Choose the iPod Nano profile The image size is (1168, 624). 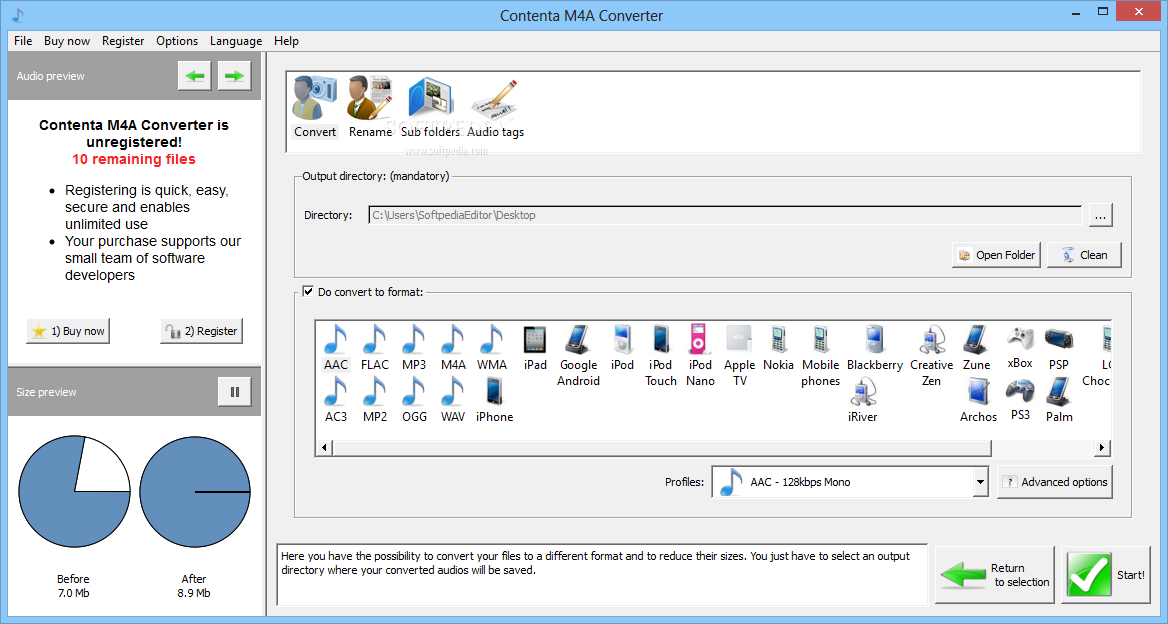700,356
